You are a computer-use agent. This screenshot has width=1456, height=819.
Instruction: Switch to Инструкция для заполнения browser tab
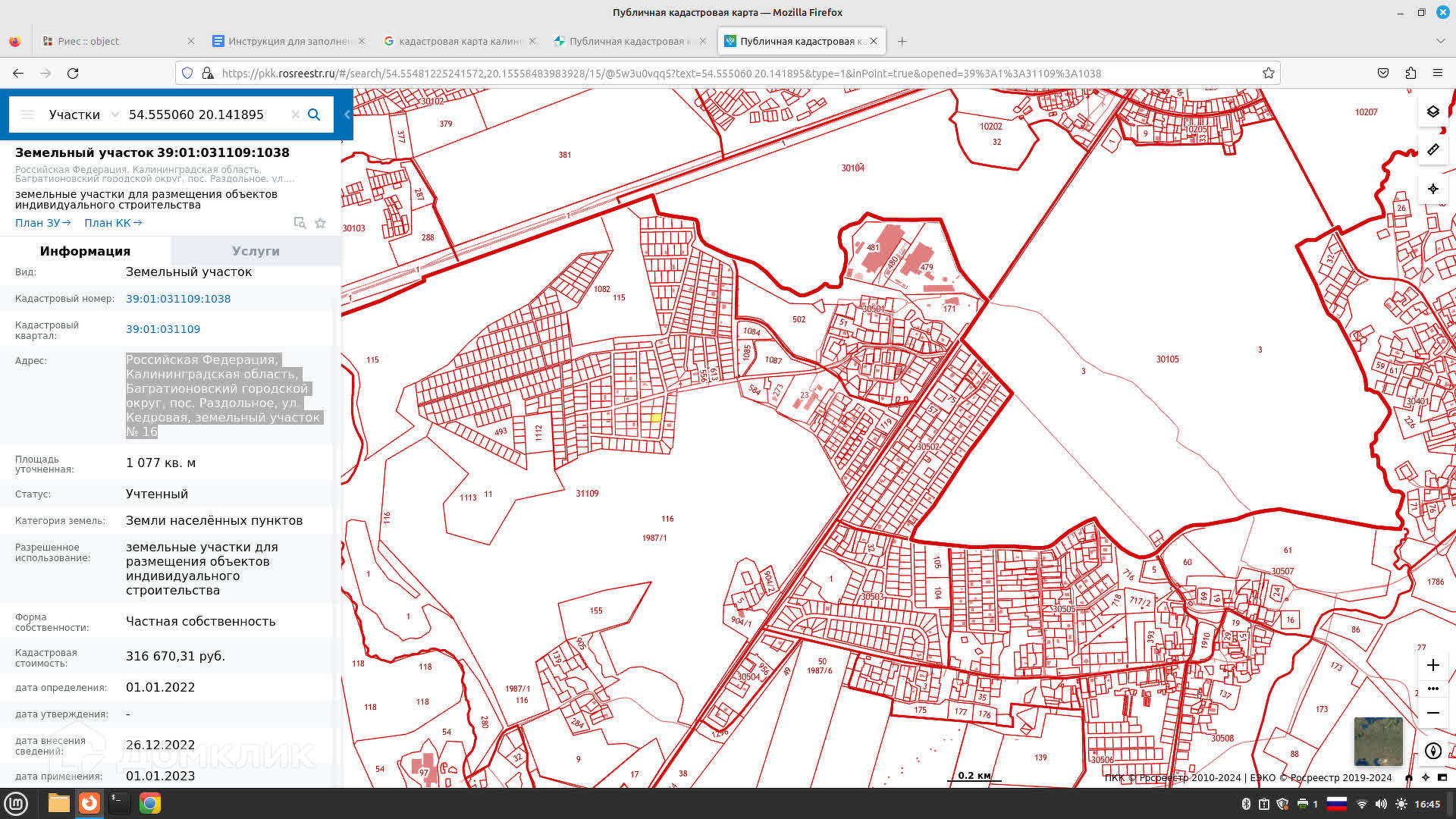(288, 41)
